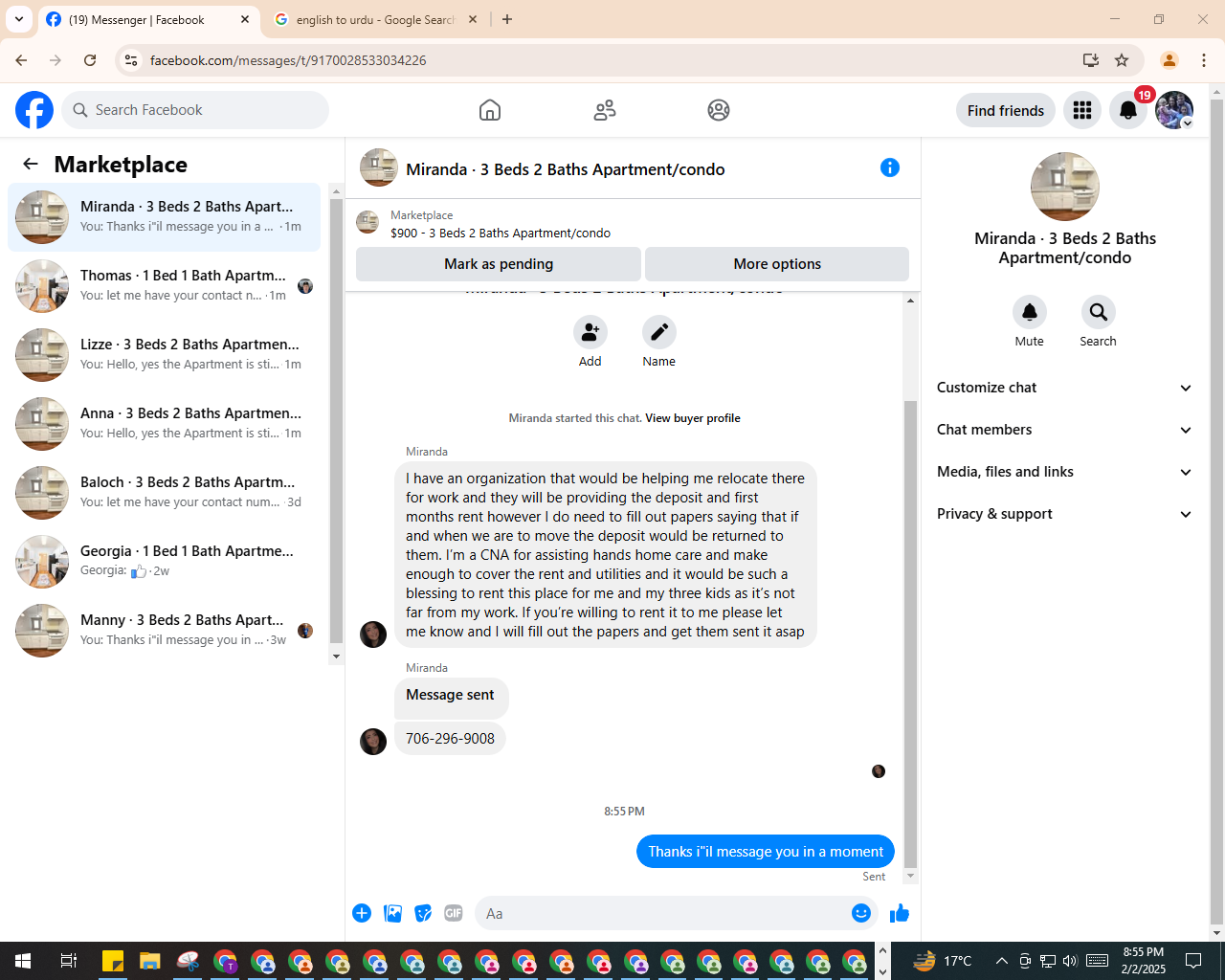Open the Menu grid icon

tap(1082, 110)
